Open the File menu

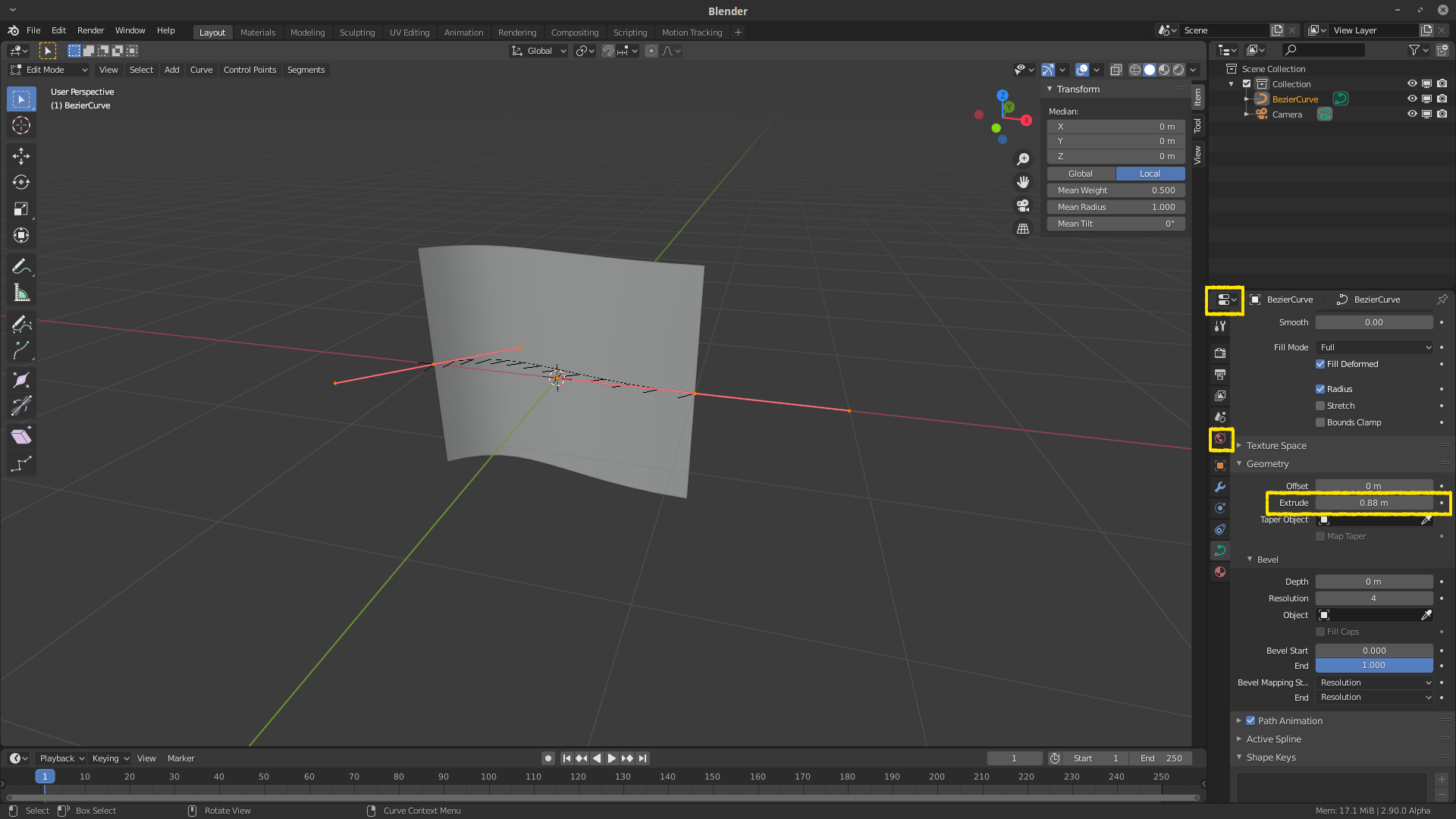[33, 30]
